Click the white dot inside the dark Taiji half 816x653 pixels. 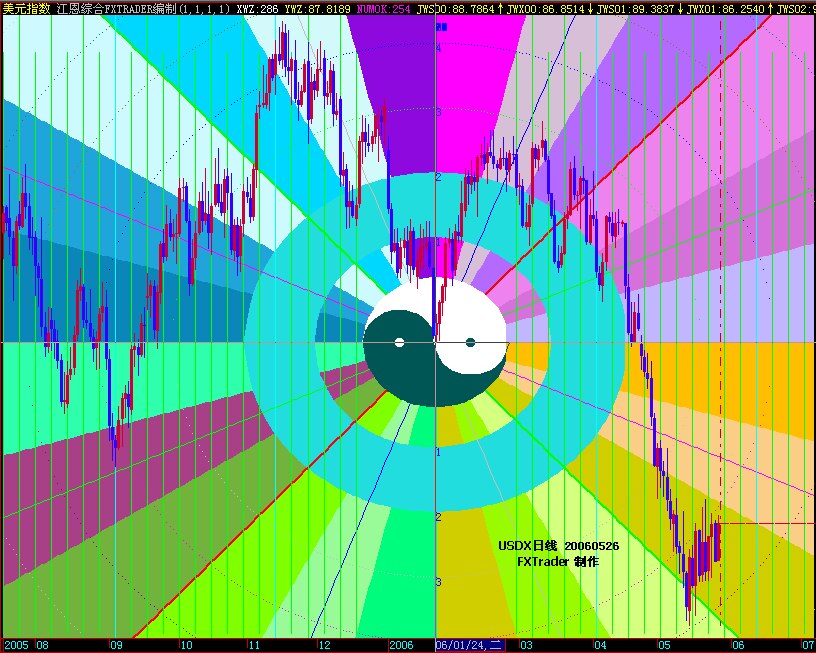point(401,340)
